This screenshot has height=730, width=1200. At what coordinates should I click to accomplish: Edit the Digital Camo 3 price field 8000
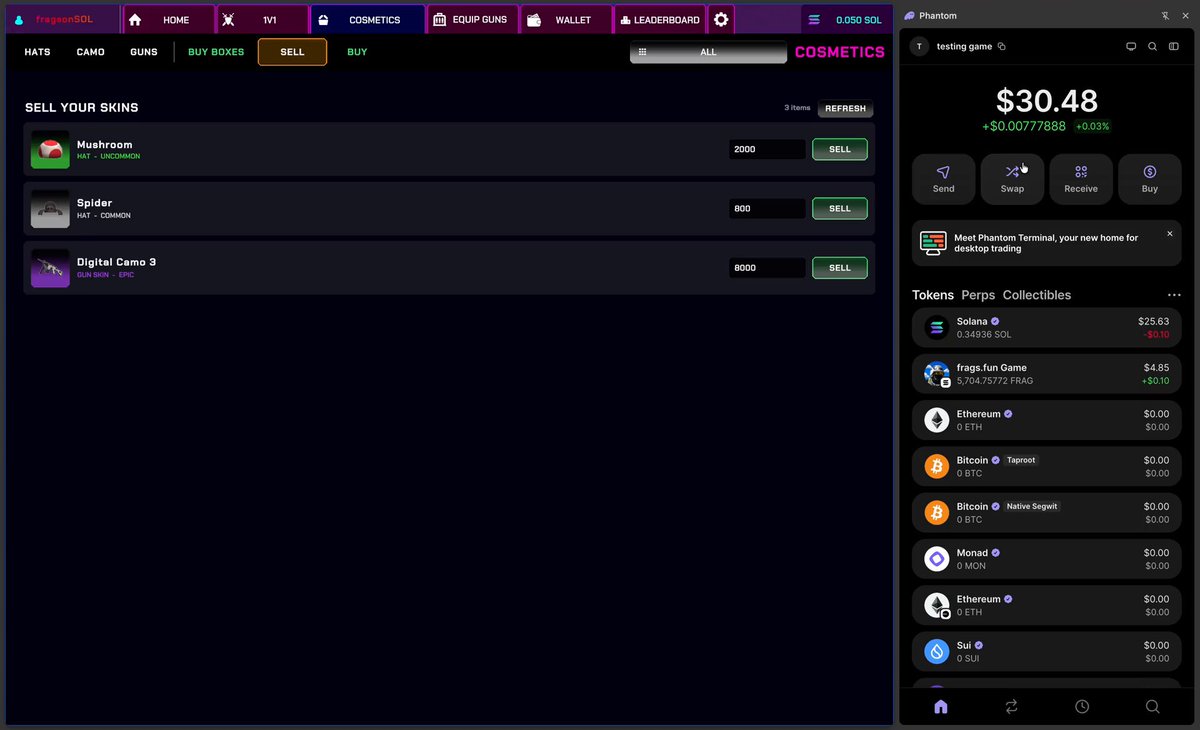(767, 268)
